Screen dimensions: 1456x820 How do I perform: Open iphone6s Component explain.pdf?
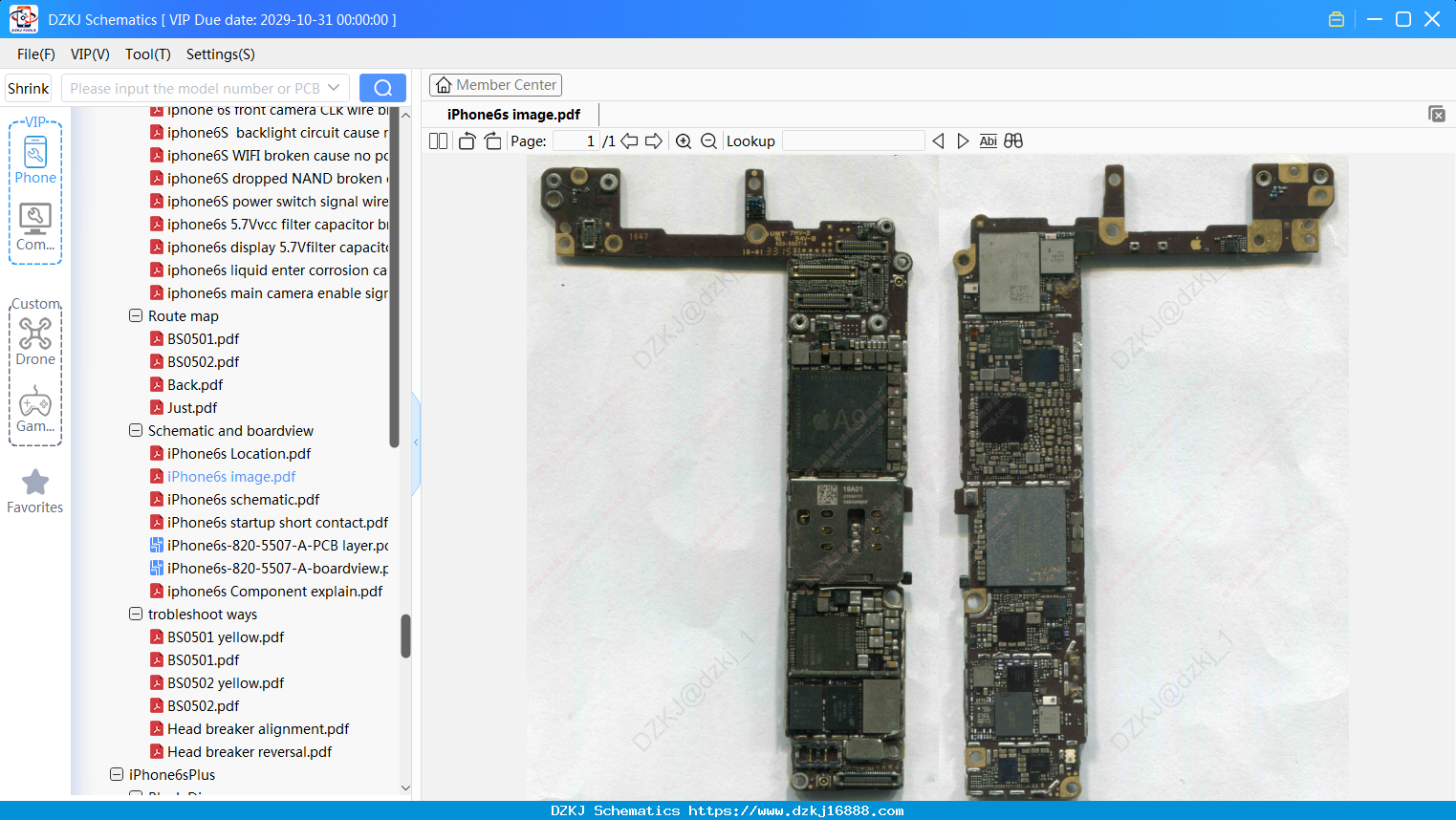tap(266, 592)
